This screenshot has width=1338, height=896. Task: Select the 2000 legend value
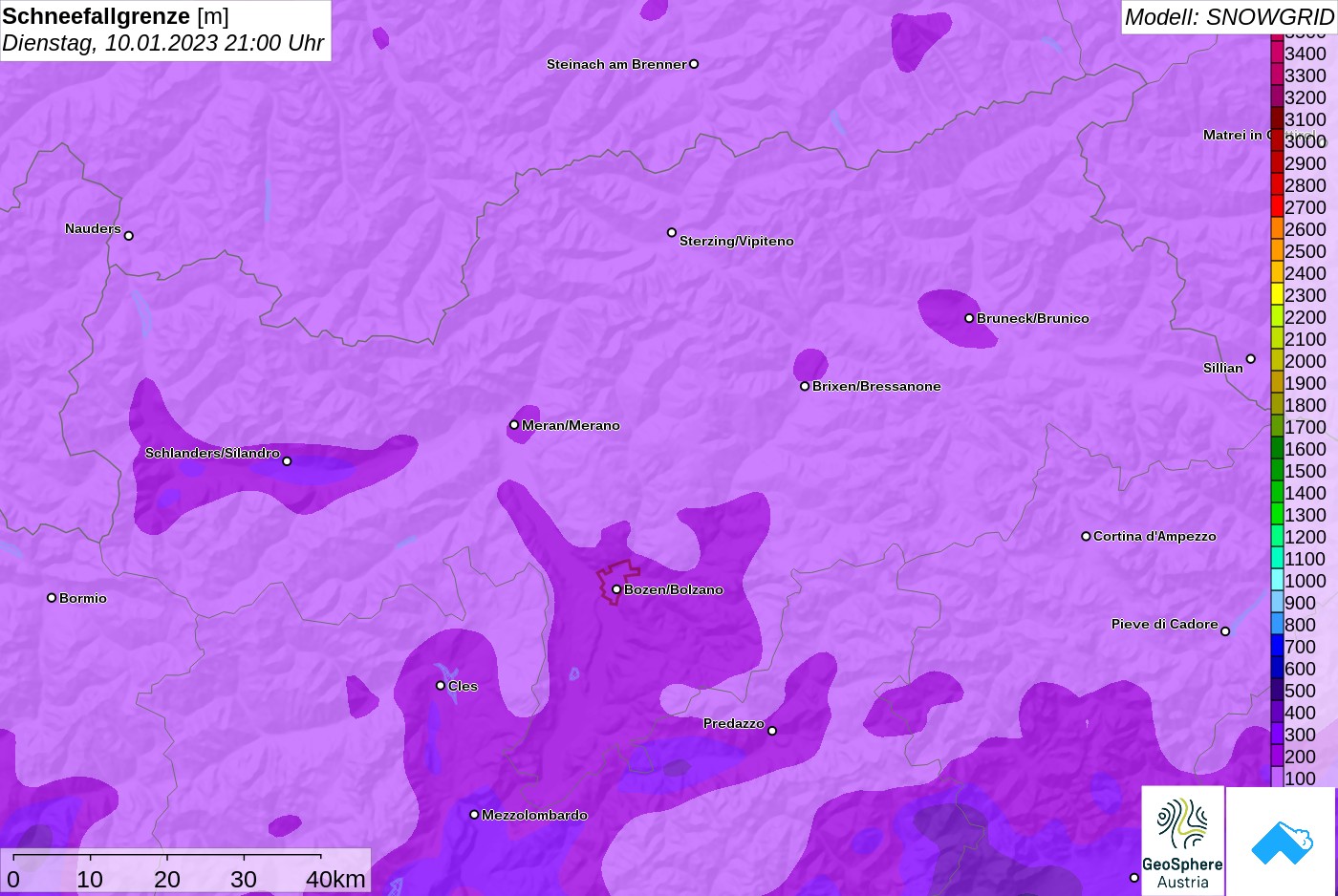pyautogui.click(x=1306, y=361)
